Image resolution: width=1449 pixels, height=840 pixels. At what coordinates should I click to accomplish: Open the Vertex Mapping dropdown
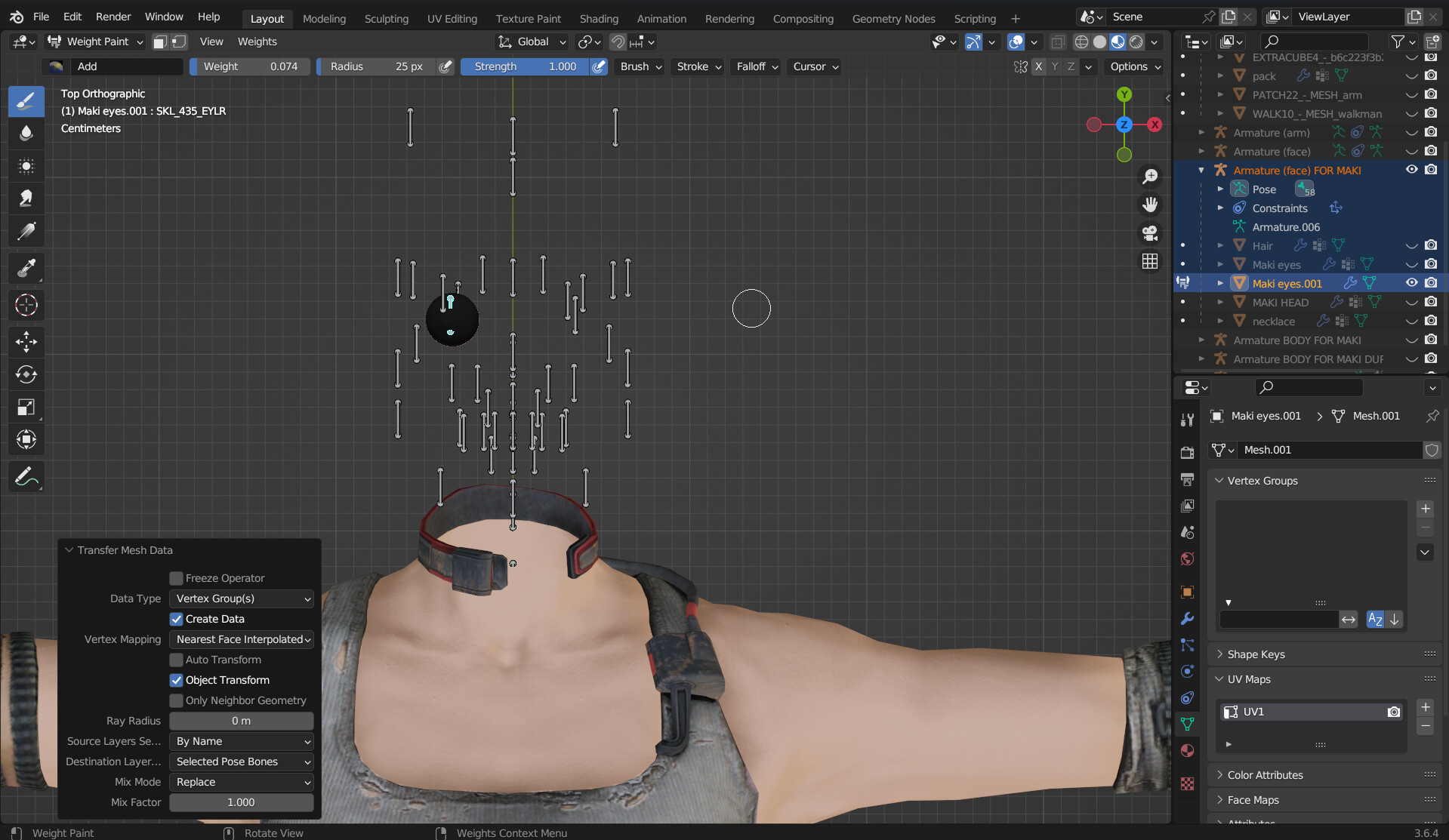[241, 639]
